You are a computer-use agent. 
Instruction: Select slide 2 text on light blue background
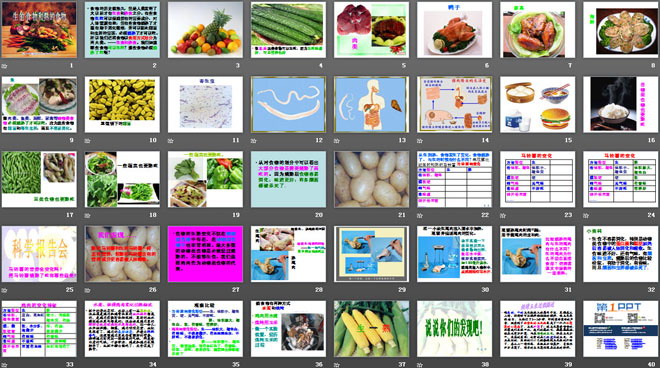click(x=122, y=29)
